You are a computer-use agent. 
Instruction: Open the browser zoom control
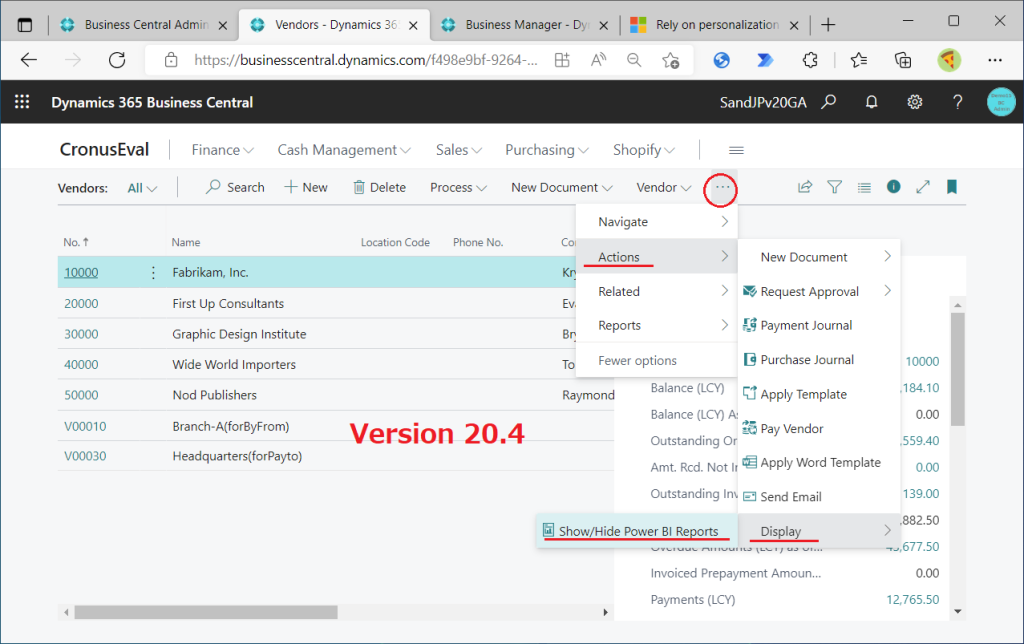click(x=633, y=60)
